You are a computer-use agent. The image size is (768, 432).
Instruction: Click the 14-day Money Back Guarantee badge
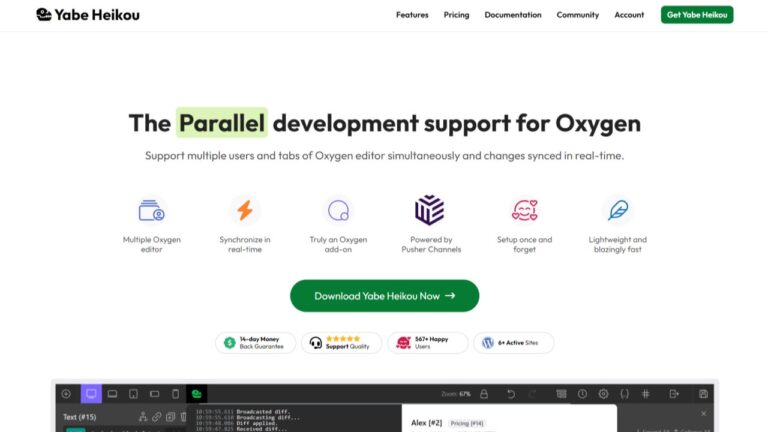(x=255, y=343)
